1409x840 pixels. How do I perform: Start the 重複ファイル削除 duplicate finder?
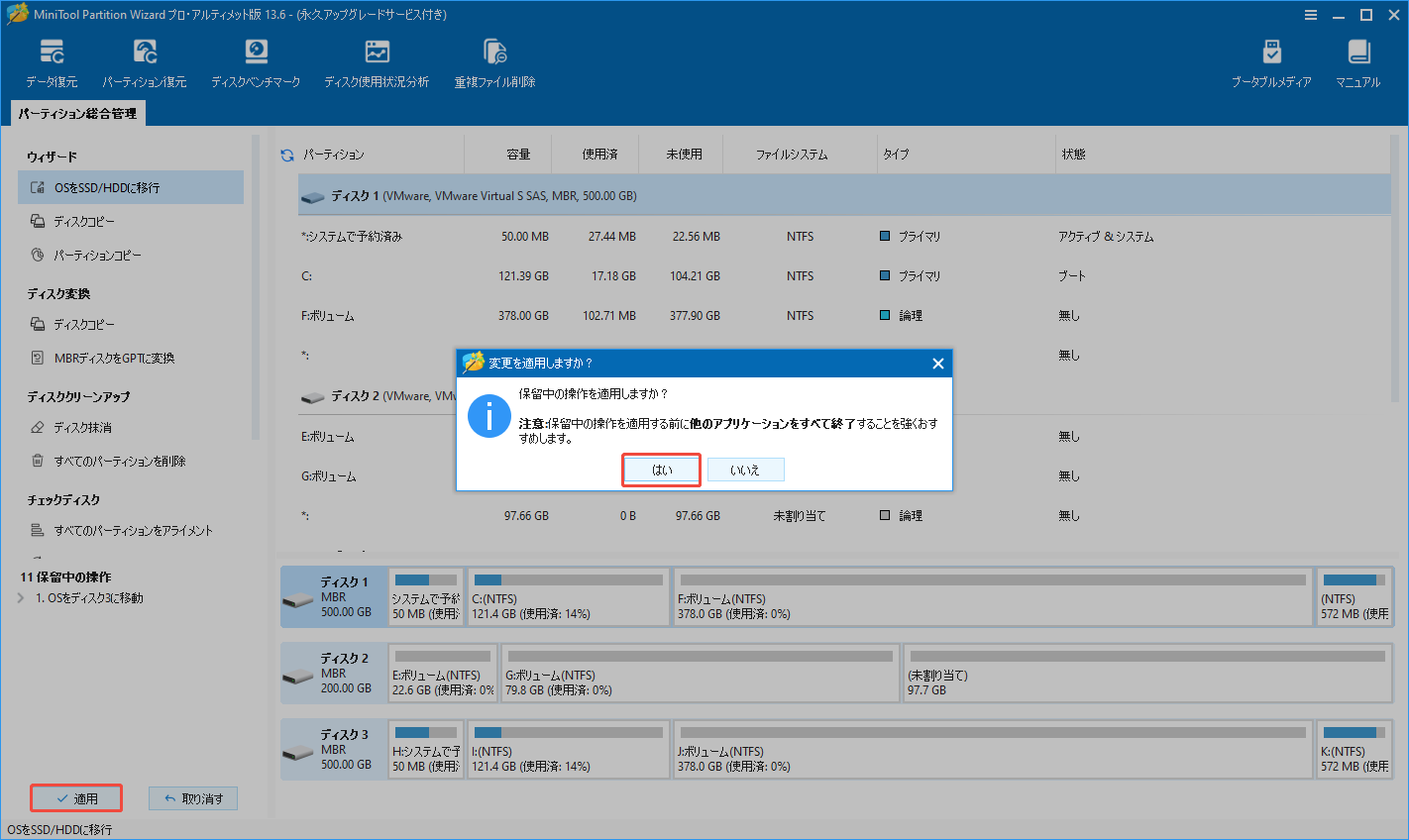tap(493, 61)
